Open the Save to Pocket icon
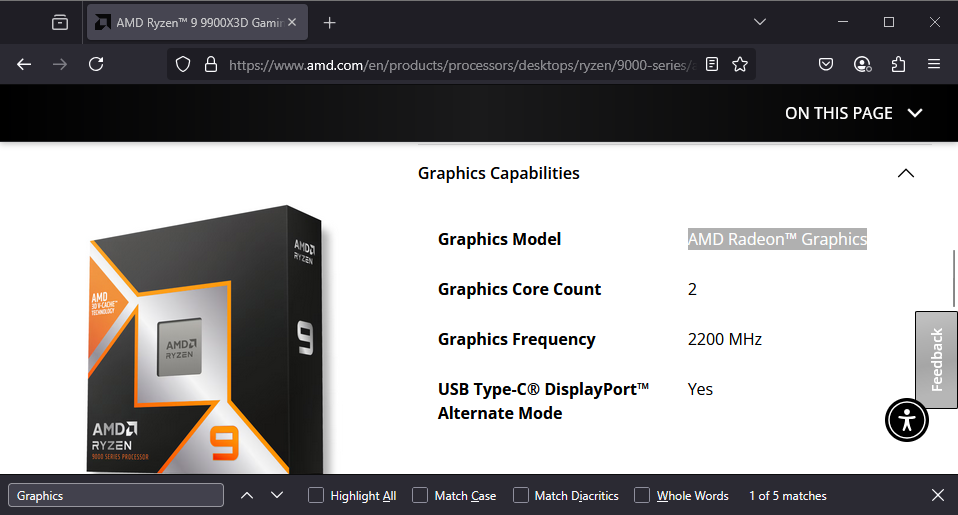The width and height of the screenshot is (958, 515). pos(826,64)
